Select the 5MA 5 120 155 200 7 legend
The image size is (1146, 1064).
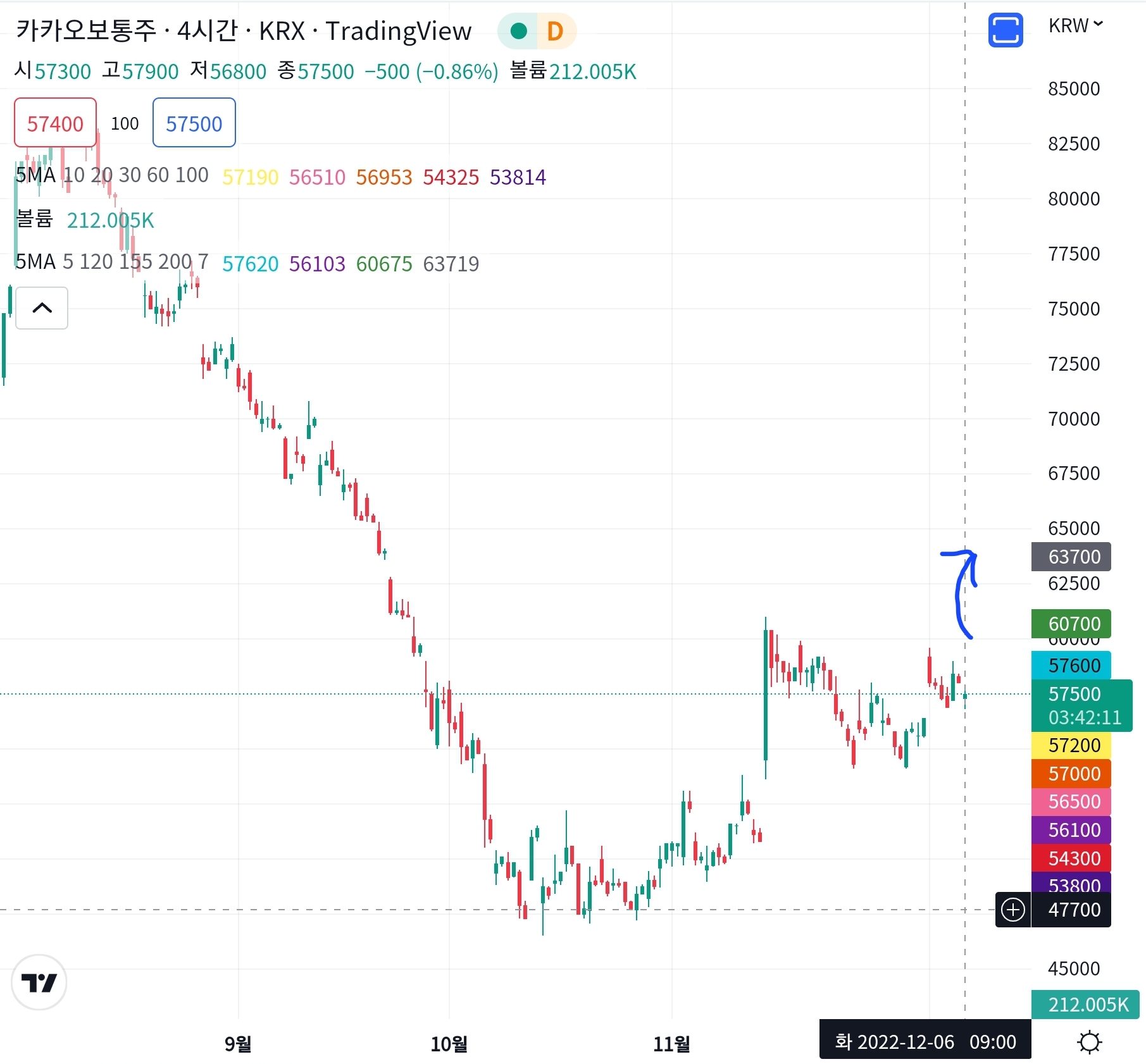[x=112, y=262]
